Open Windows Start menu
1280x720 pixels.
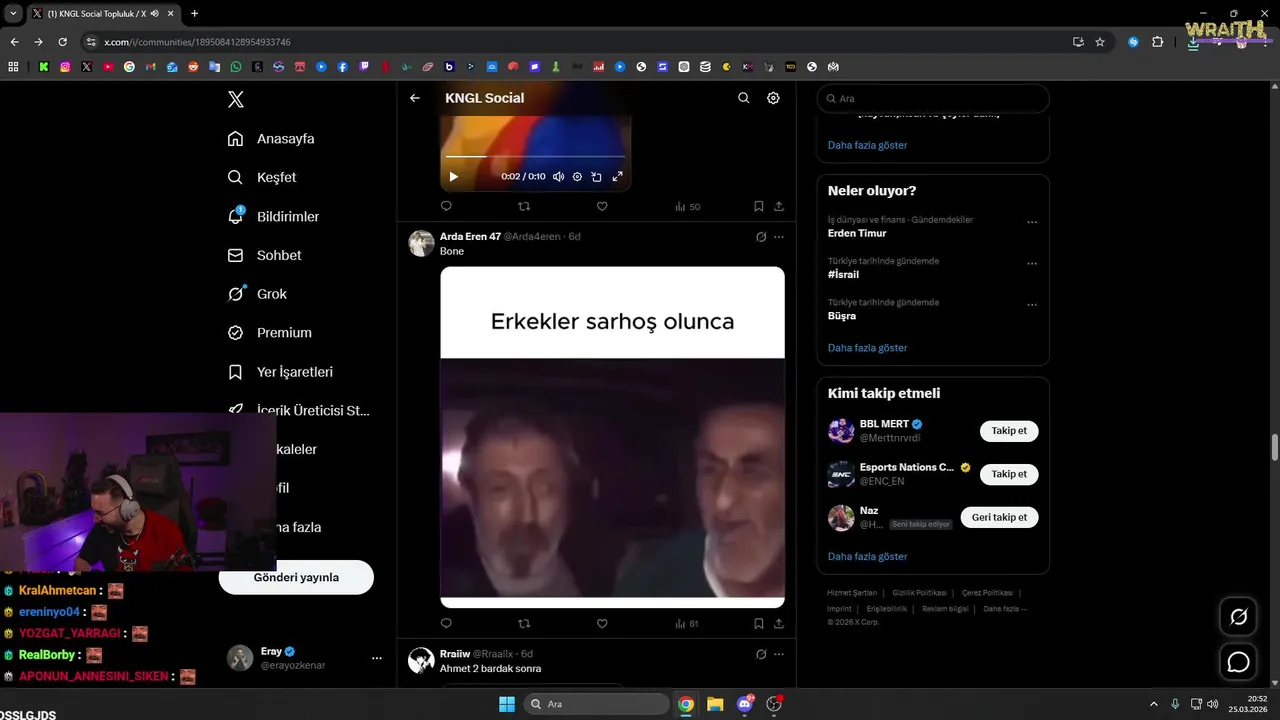507,704
